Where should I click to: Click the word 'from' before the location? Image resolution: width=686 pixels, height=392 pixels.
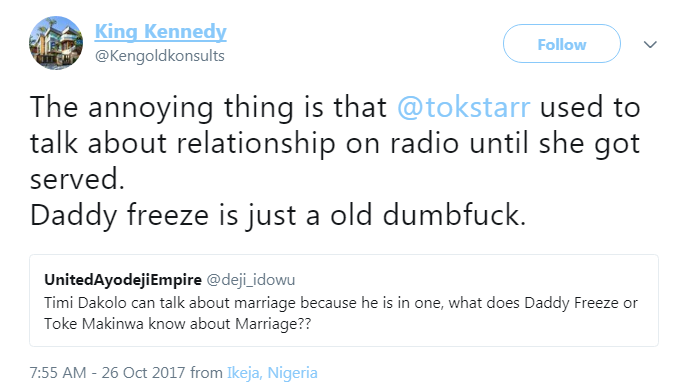tap(206, 373)
